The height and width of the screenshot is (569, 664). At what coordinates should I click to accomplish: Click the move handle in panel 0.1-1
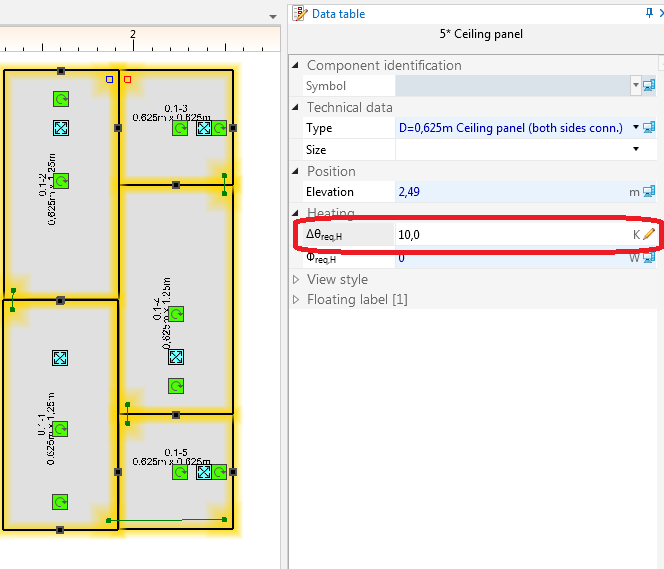tap(60, 358)
